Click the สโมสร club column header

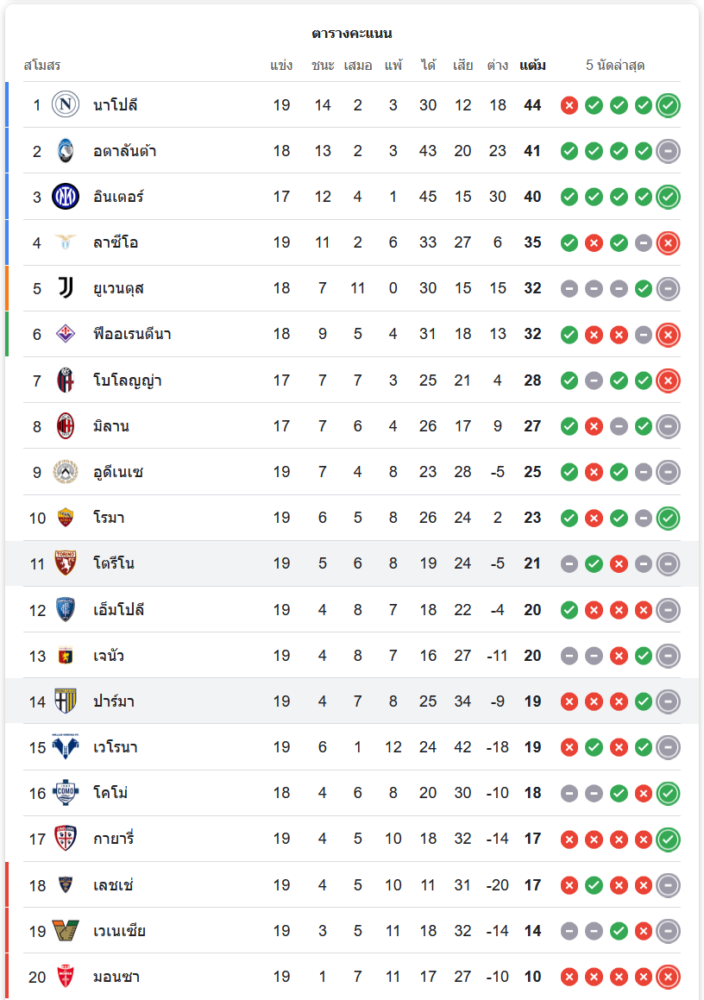tap(42, 66)
